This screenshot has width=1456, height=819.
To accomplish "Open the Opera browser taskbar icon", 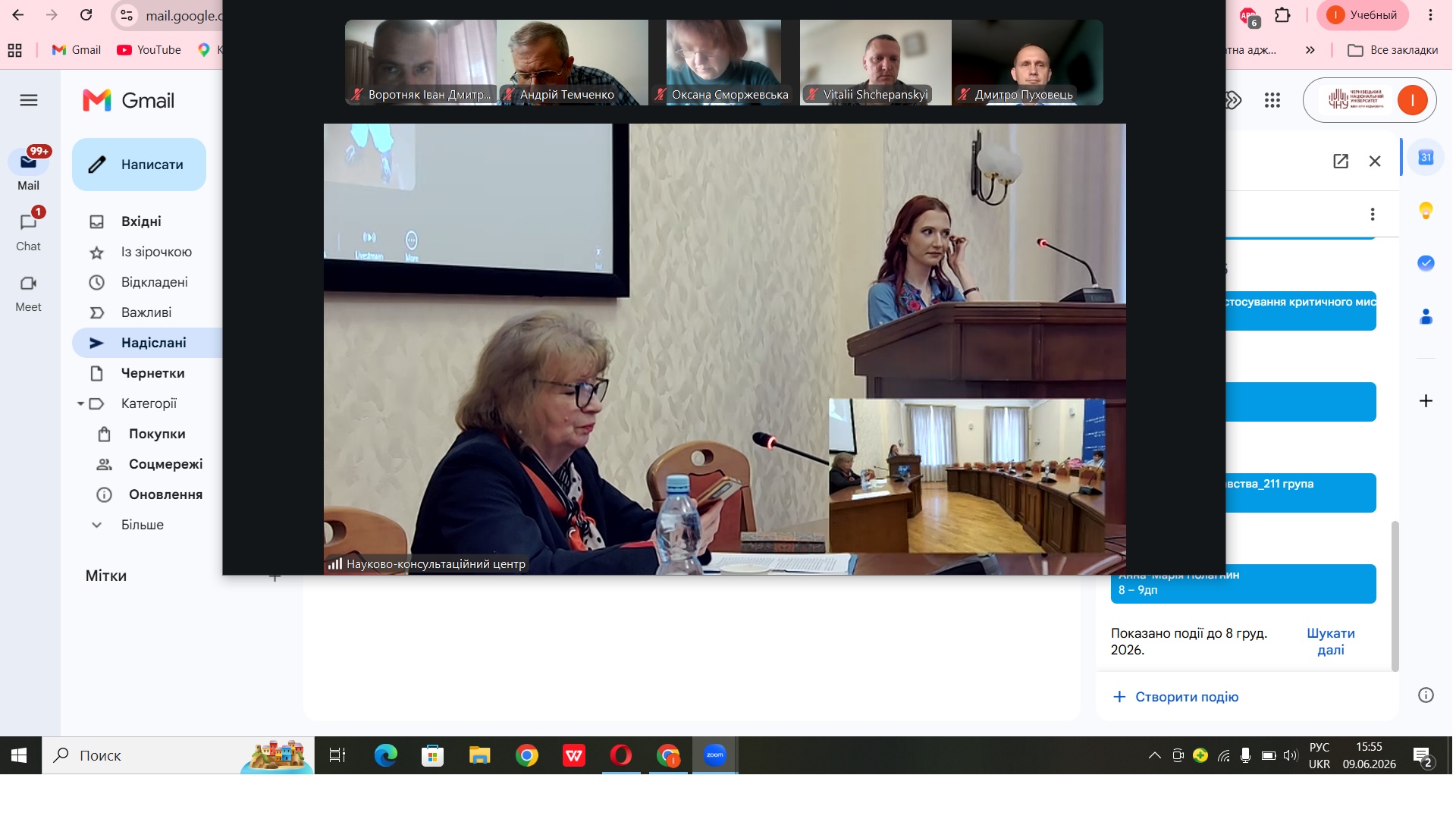I will pos(620,755).
